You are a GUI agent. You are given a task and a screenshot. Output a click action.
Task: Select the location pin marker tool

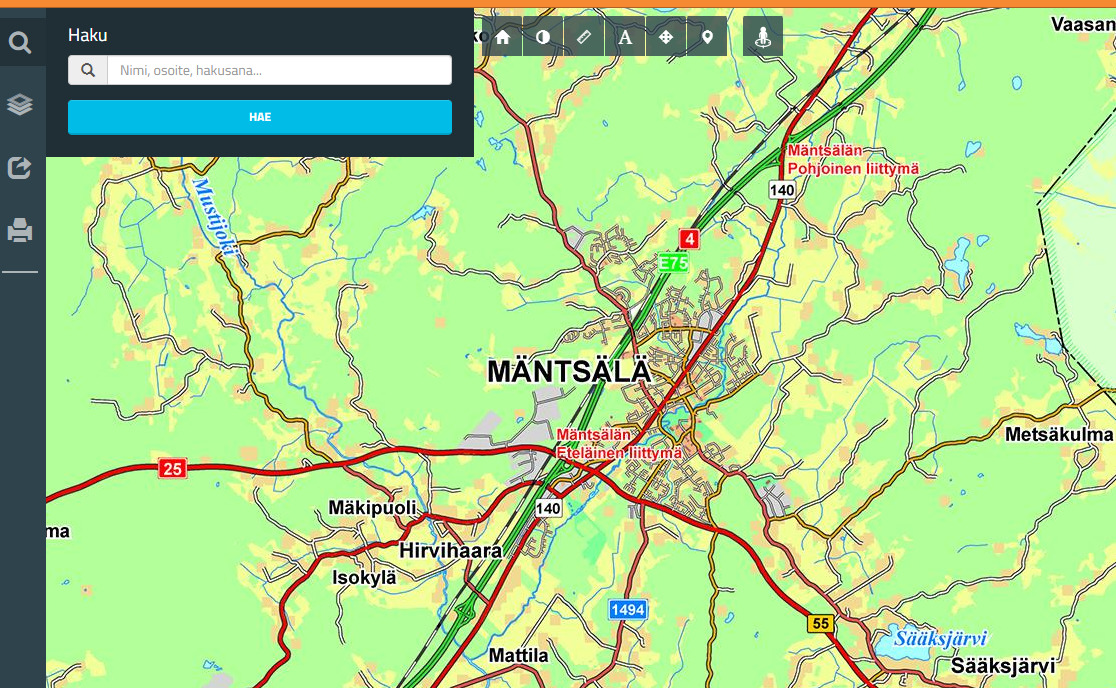tap(708, 37)
